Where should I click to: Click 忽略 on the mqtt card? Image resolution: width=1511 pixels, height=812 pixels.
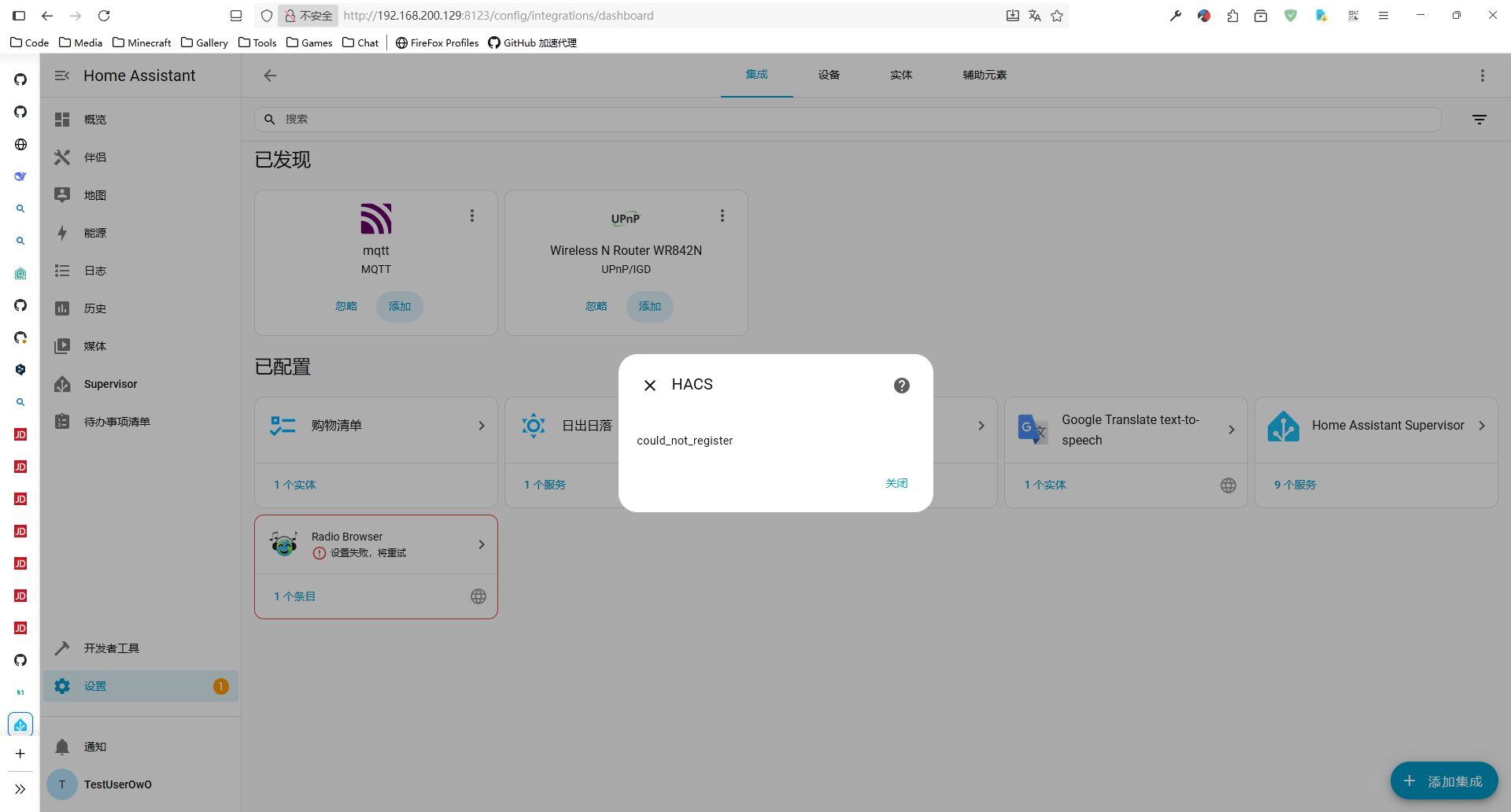click(346, 306)
